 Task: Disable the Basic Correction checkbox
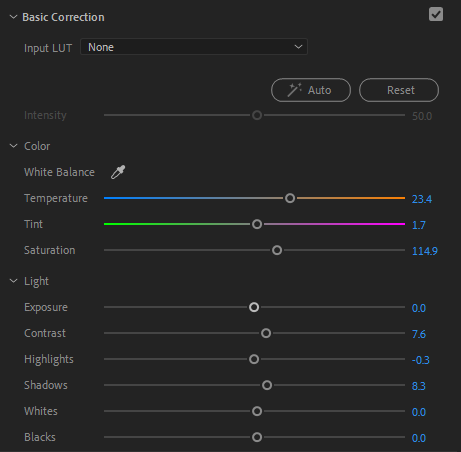coord(436,14)
